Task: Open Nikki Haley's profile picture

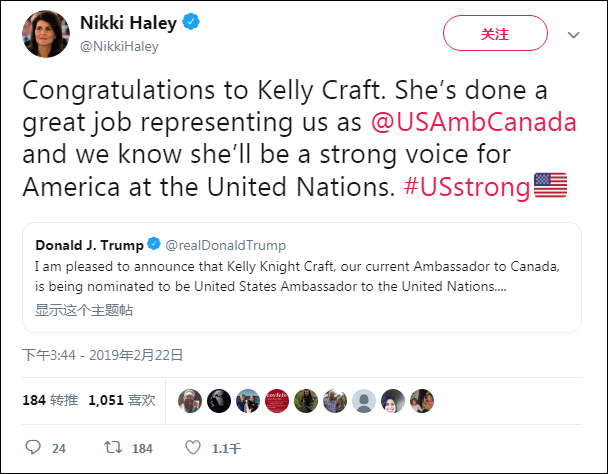Action: (44, 33)
